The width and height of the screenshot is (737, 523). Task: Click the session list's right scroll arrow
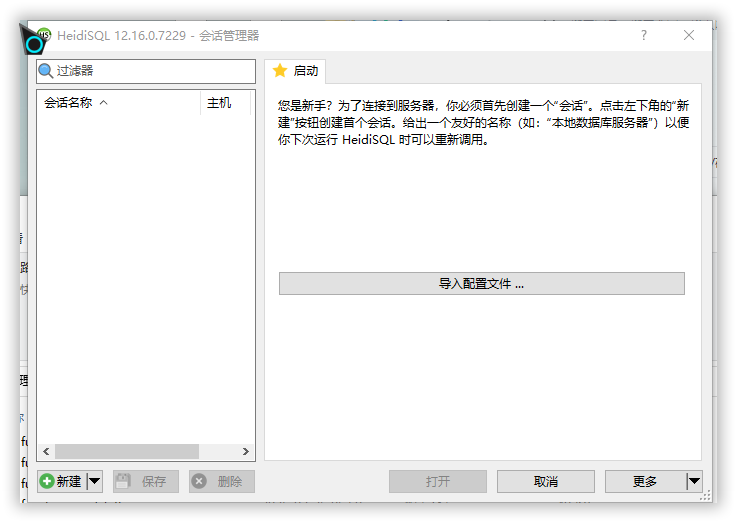click(x=247, y=451)
